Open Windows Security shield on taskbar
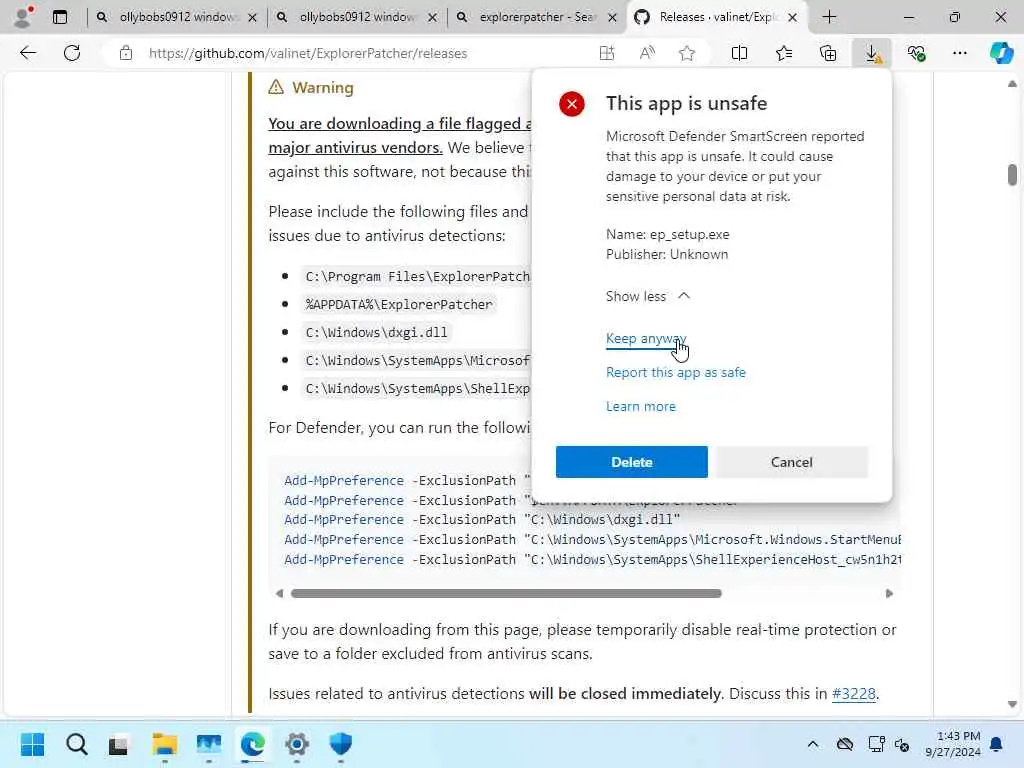 coord(340,744)
